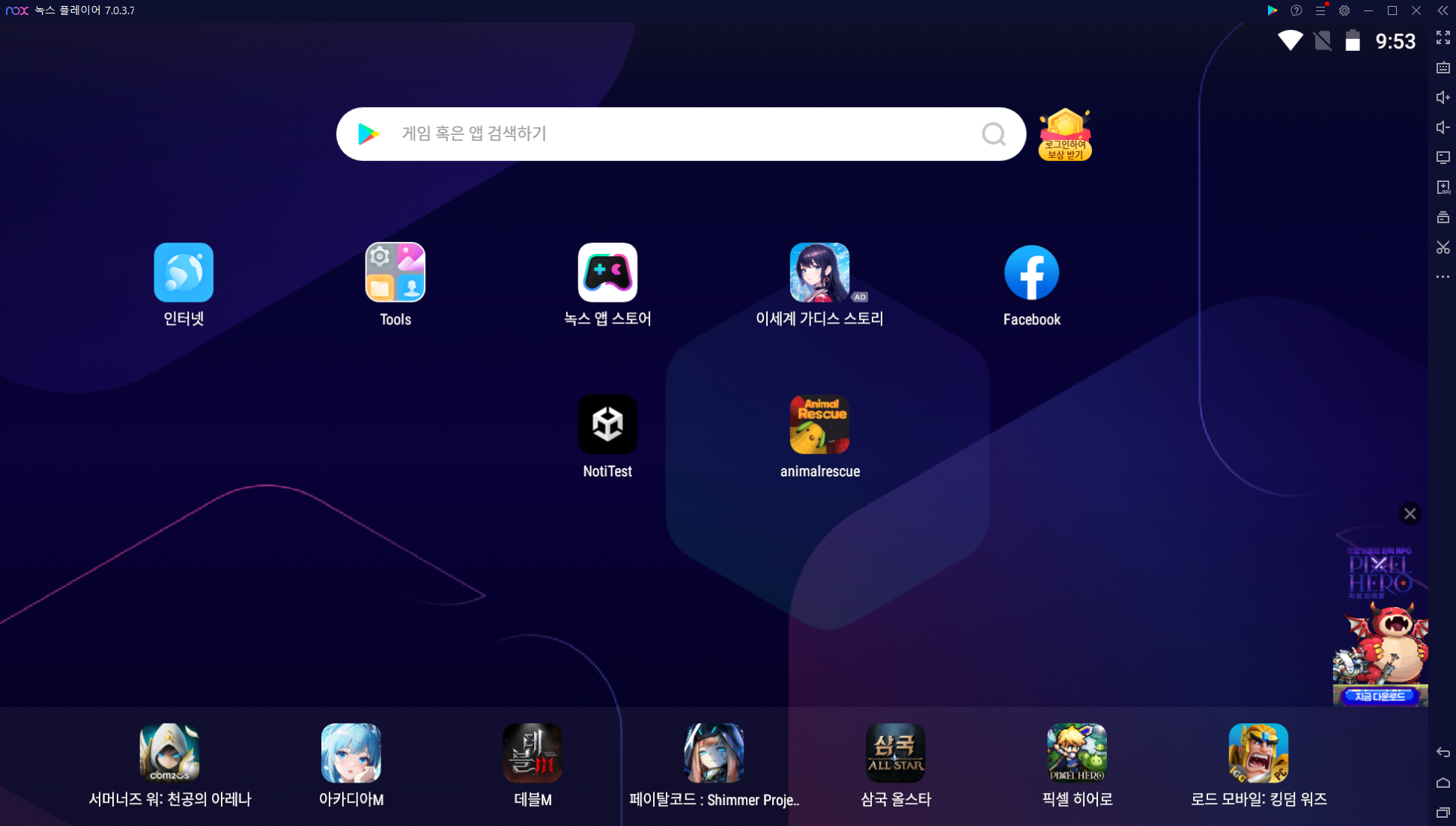Decrease volume using sidebar speaker minus

point(1443,127)
